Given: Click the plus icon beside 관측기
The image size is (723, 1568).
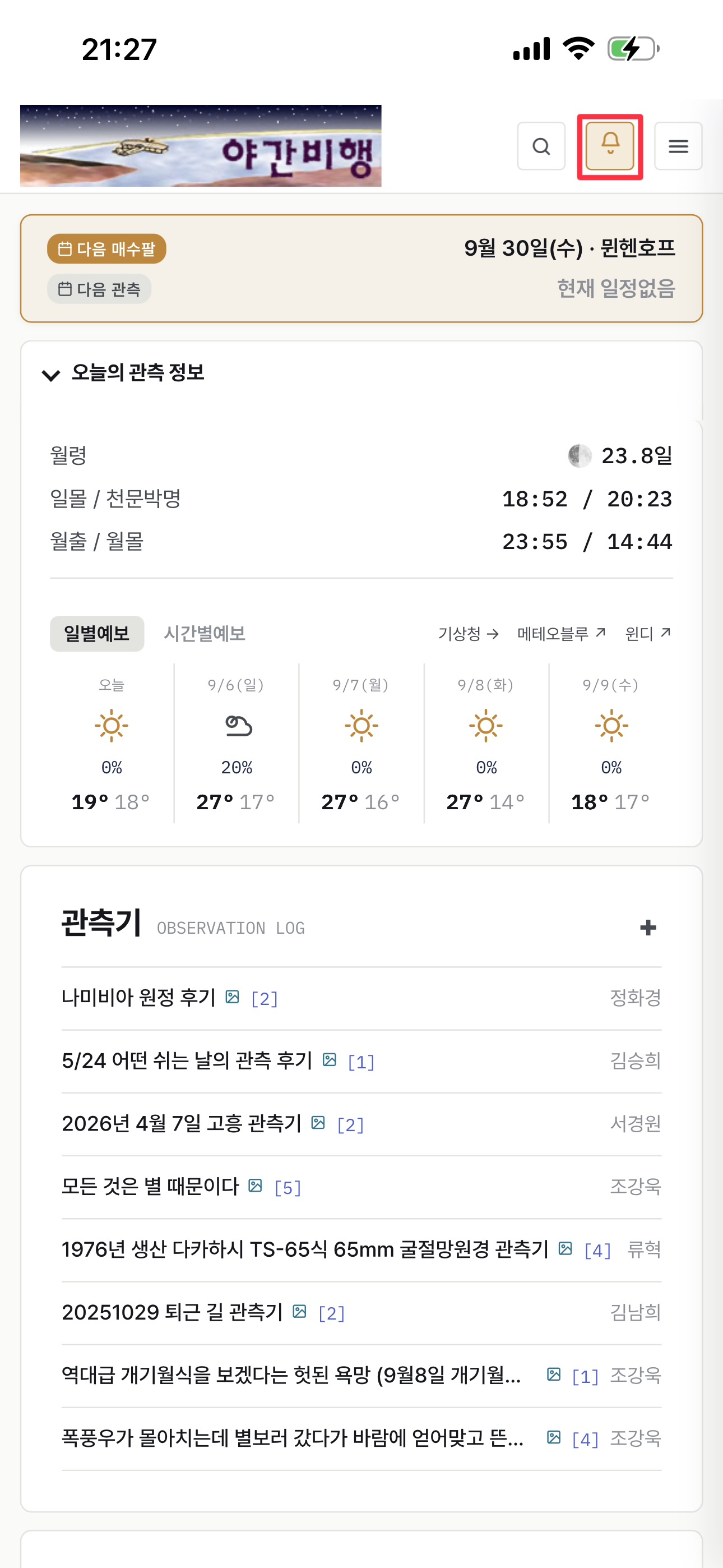Looking at the screenshot, I should coord(648,927).
